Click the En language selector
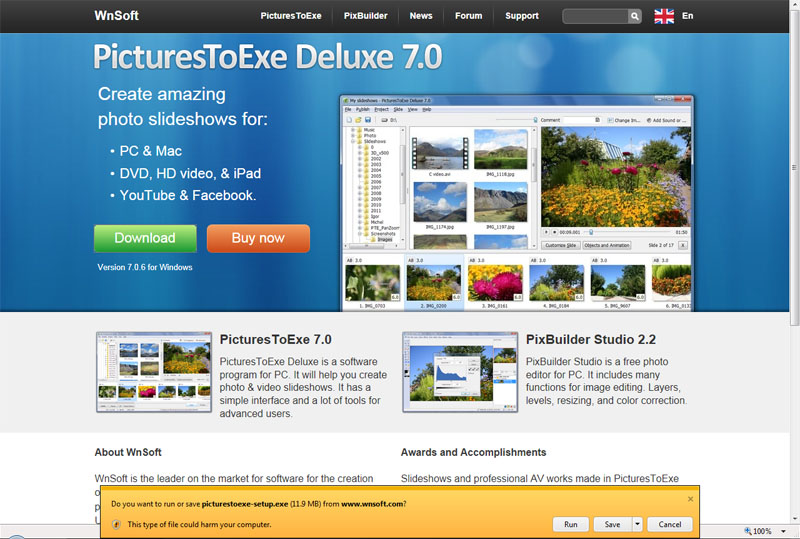800x539 pixels. click(687, 16)
